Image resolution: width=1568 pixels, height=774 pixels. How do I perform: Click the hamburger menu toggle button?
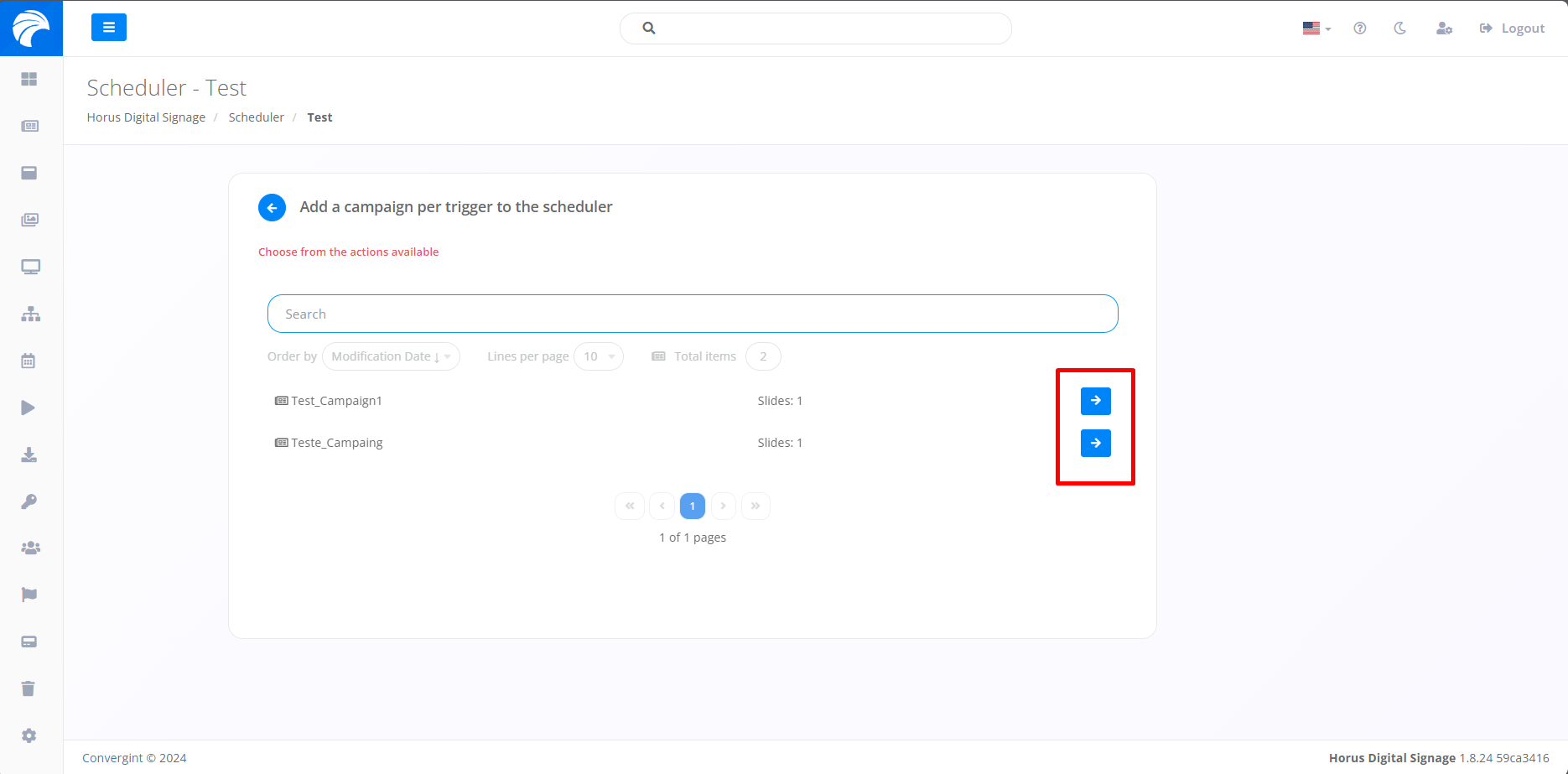(109, 28)
